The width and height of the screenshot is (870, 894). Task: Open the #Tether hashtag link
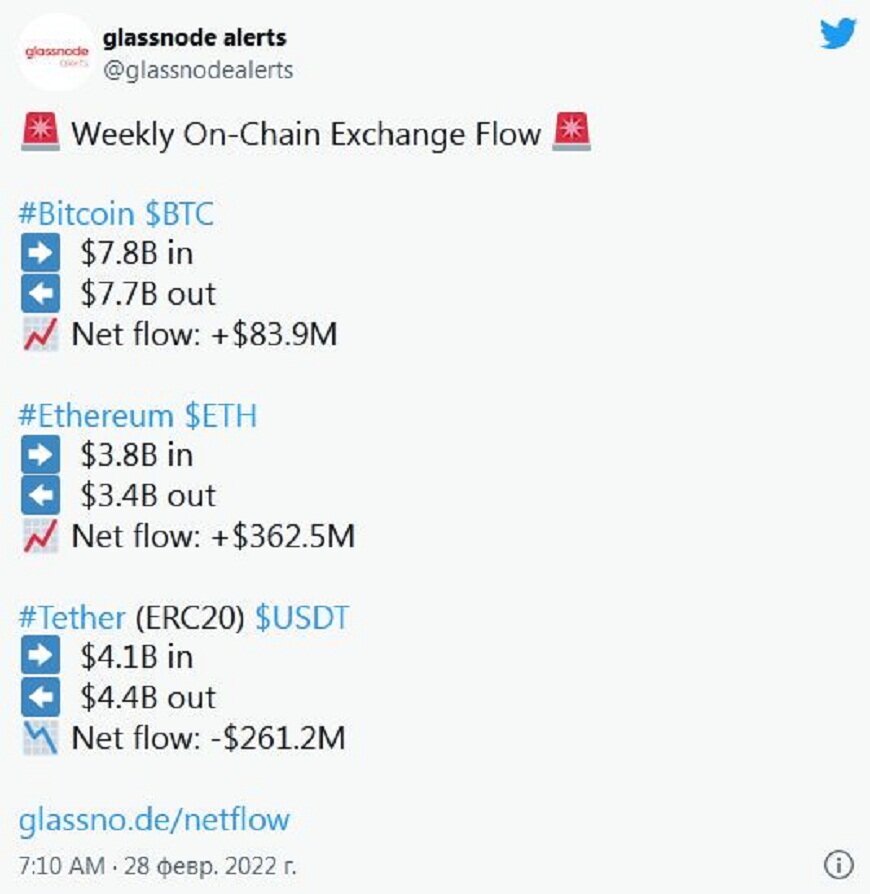tap(72, 618)
